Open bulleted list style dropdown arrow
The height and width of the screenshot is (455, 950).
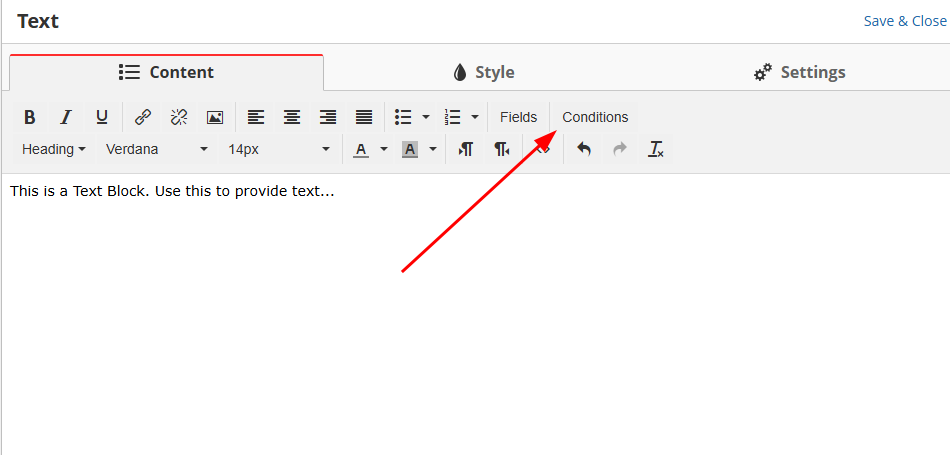tap(426, 117)
